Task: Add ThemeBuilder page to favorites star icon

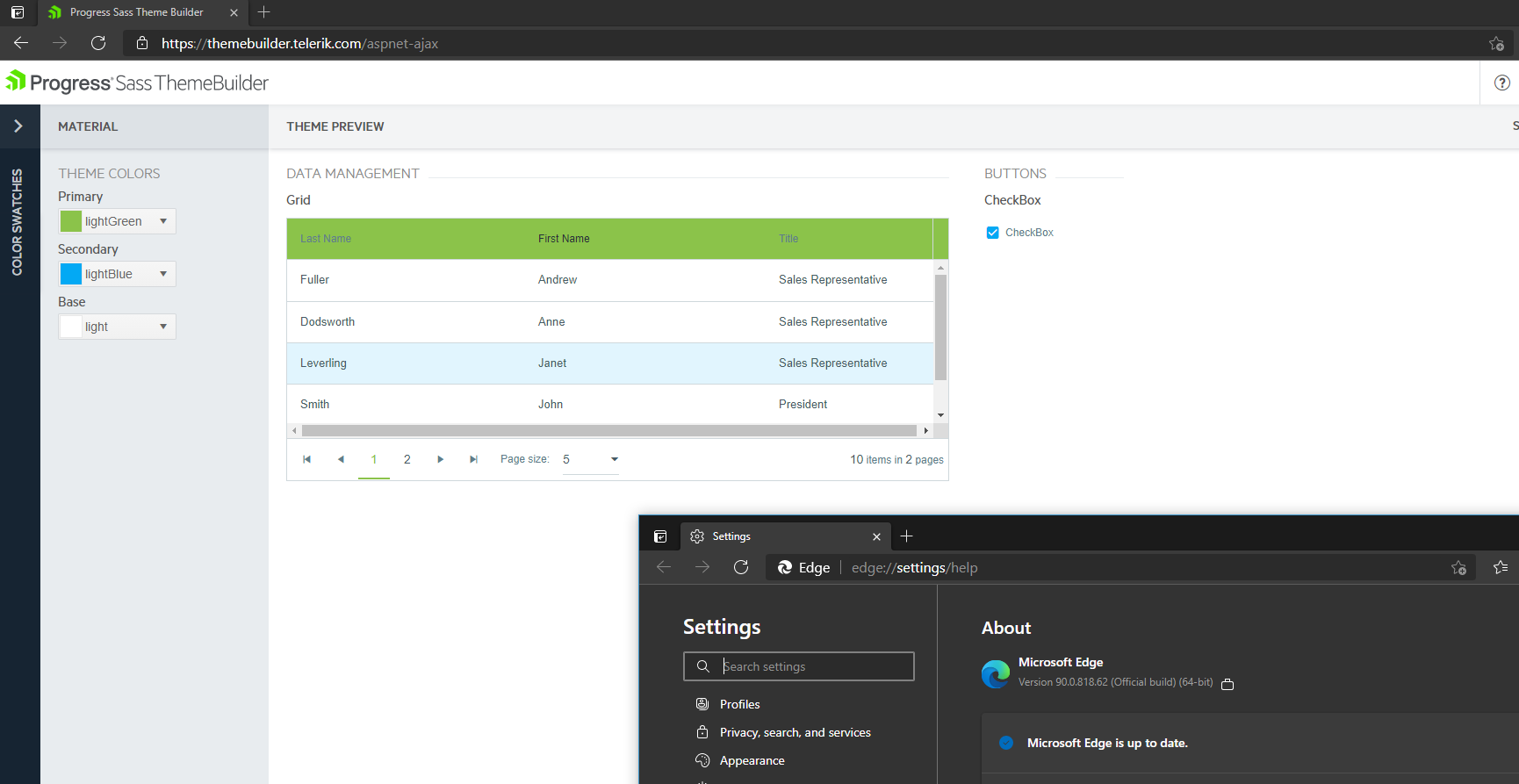Action: coord(1497,44)
